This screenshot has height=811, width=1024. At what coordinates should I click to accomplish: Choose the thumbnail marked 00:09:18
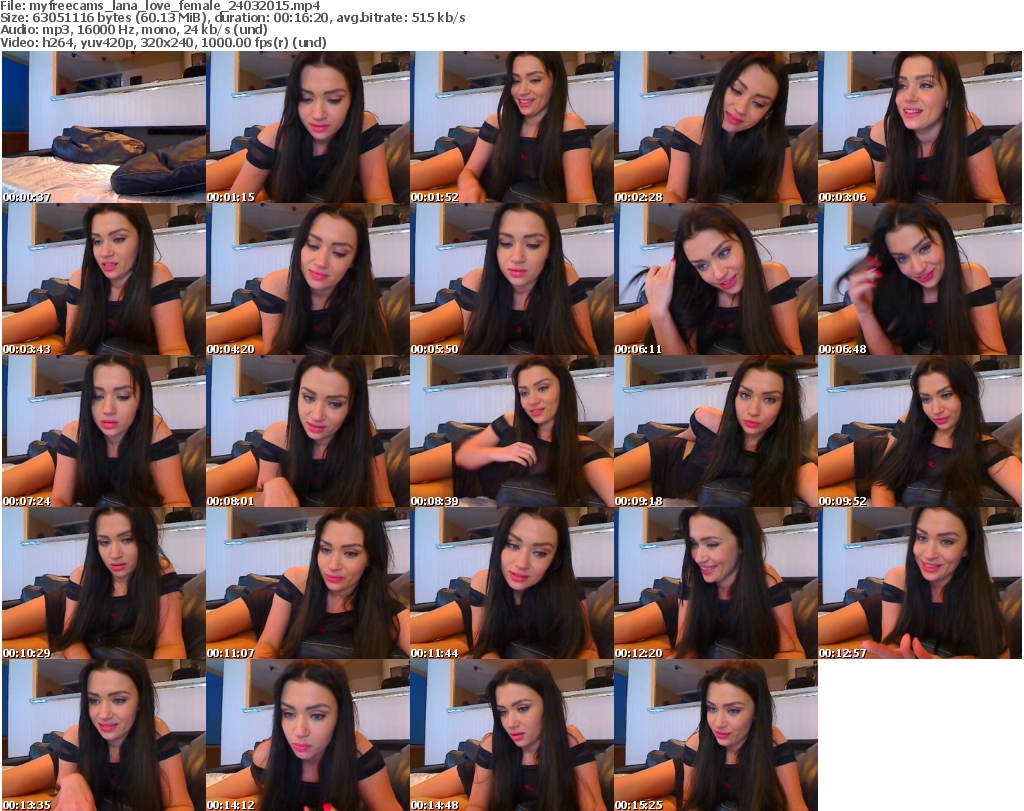[x=715, y=431]
